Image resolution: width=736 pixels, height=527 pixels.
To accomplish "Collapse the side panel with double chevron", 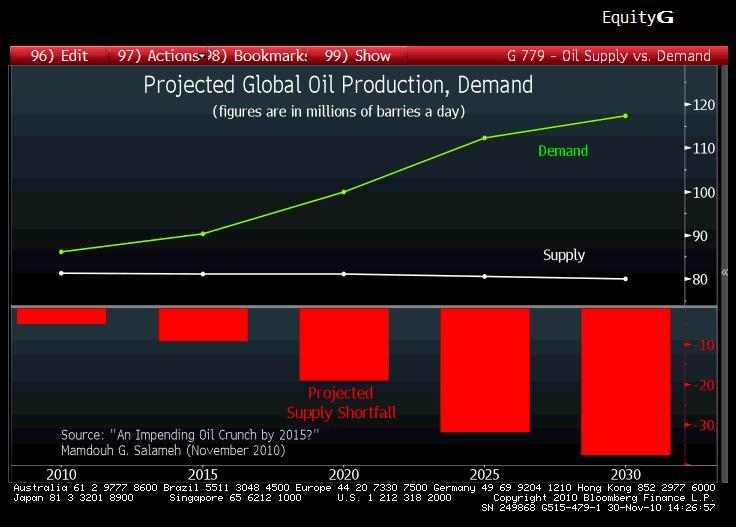I will 725,272.
